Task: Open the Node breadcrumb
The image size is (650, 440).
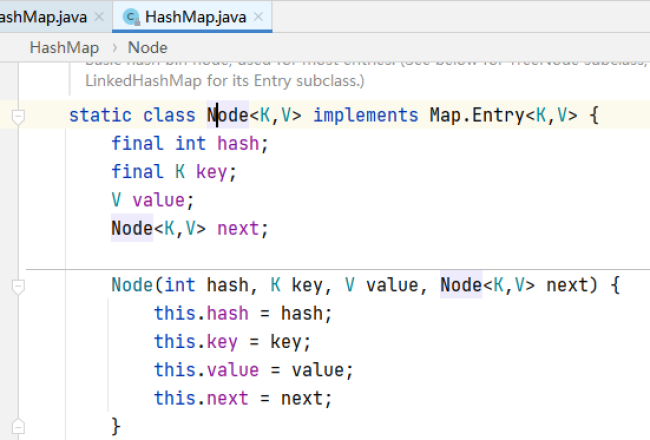Action: 148,48
